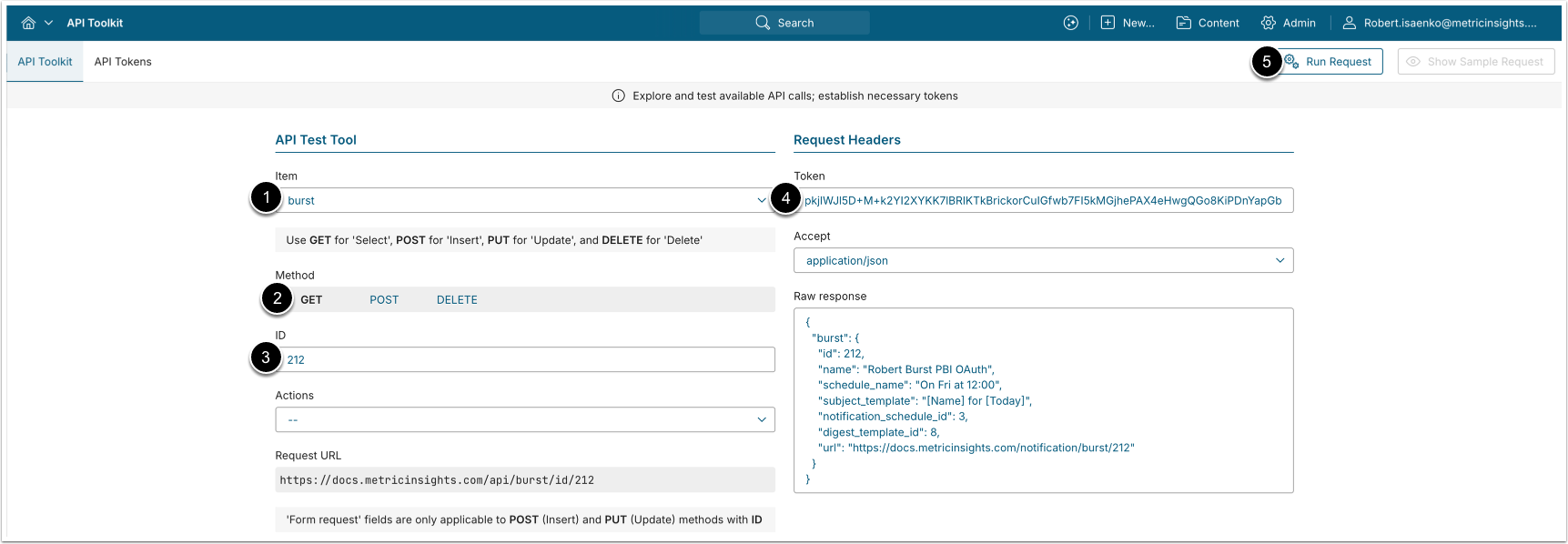Select the GET method option
Screen dimensions: 1568x544
tap(311, 299)
